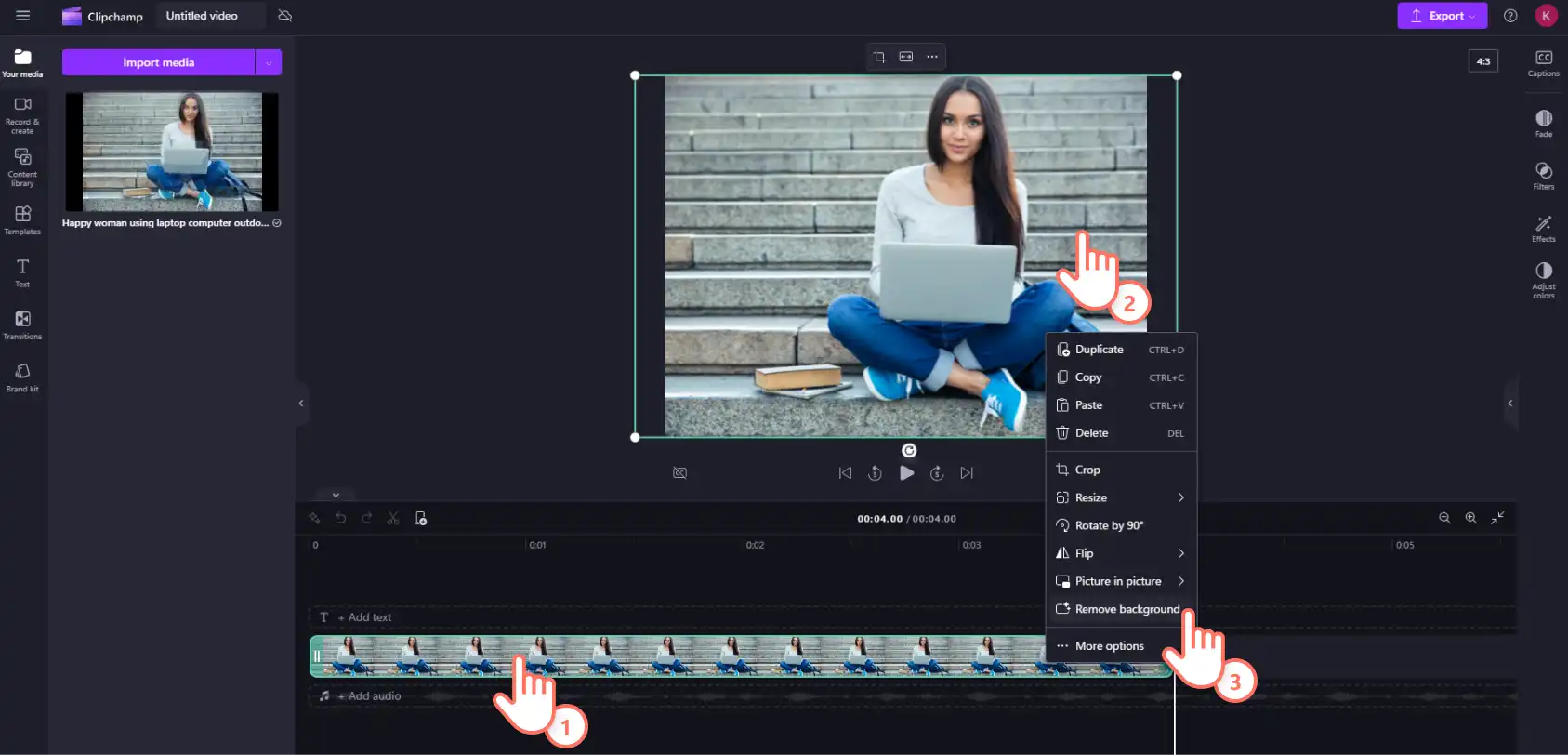
Task: Click duplicate clip icon in timeline toolbar
Action: 420,519
